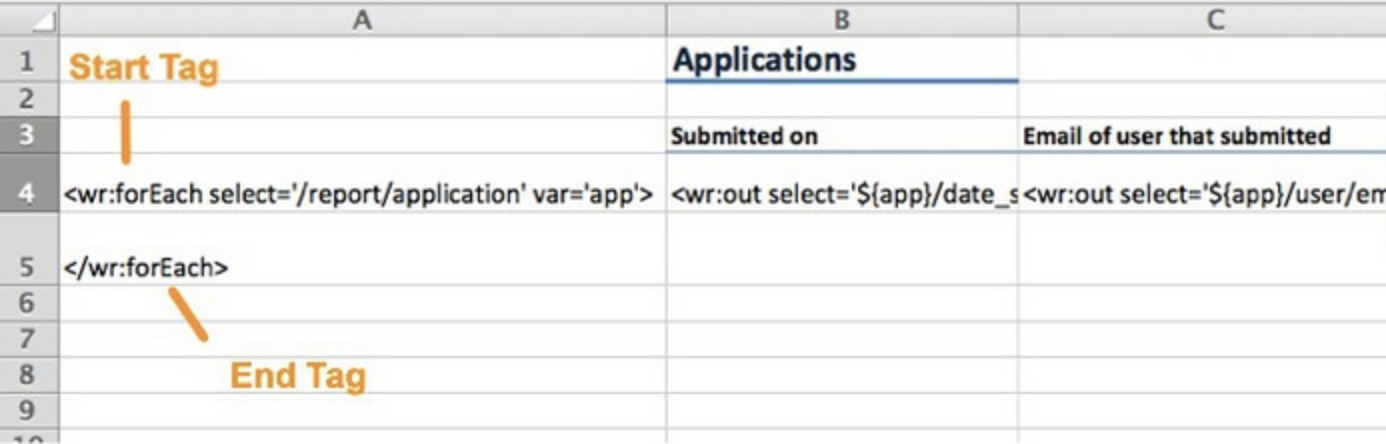This screenshot has width=1386, height=444.
Task: Select the row 4 header
Action: click(28, 193)
